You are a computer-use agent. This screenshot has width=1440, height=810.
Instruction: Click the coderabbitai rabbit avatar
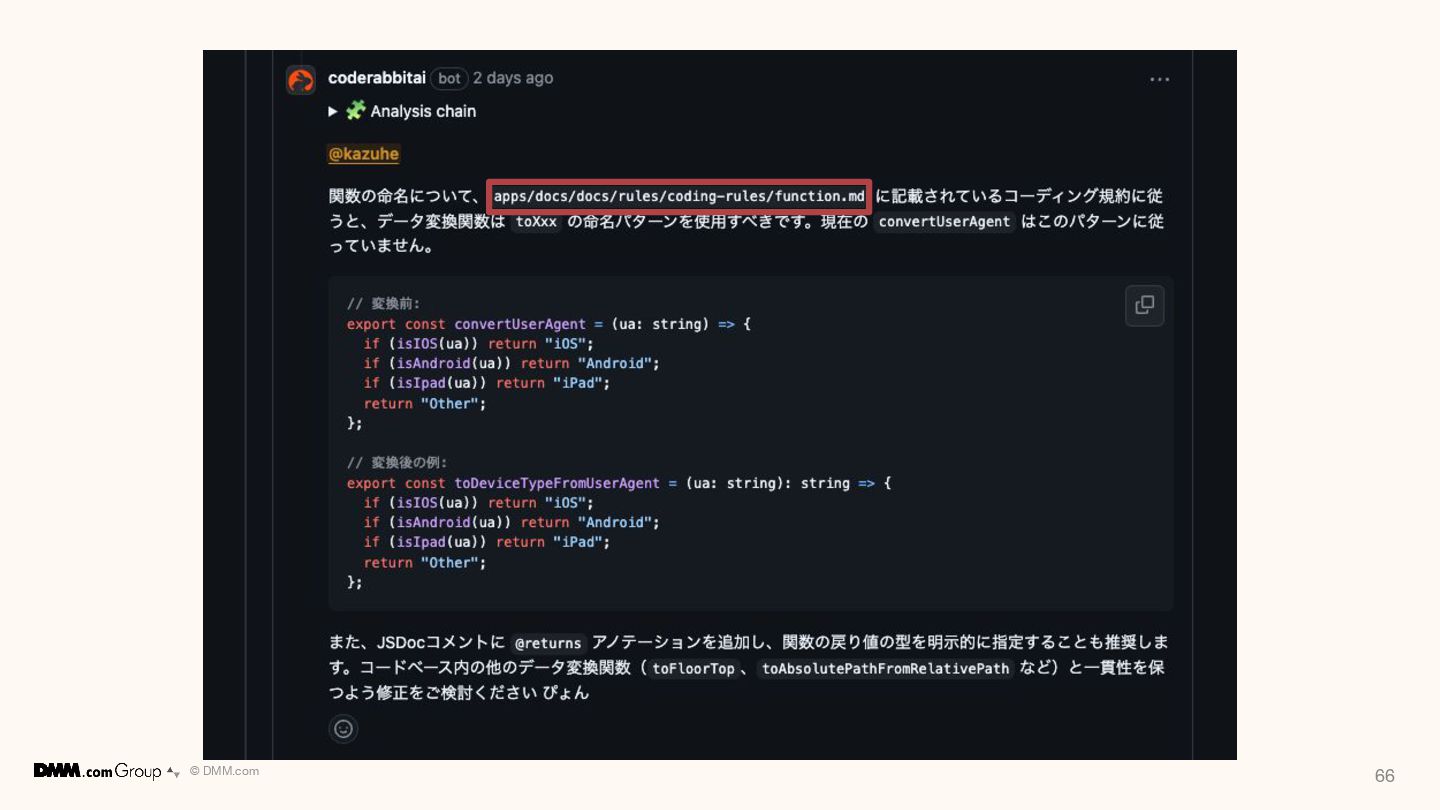pos(301,80)
